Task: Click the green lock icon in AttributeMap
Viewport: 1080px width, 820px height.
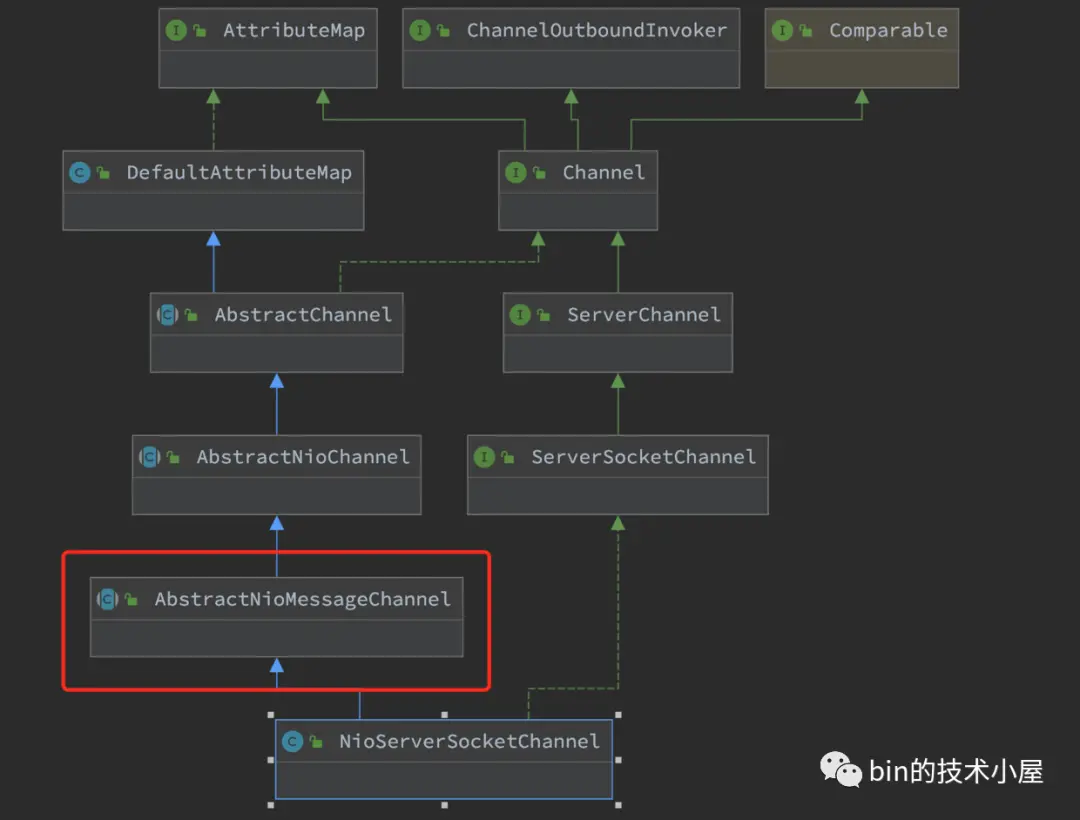Action: pos(200,30)
